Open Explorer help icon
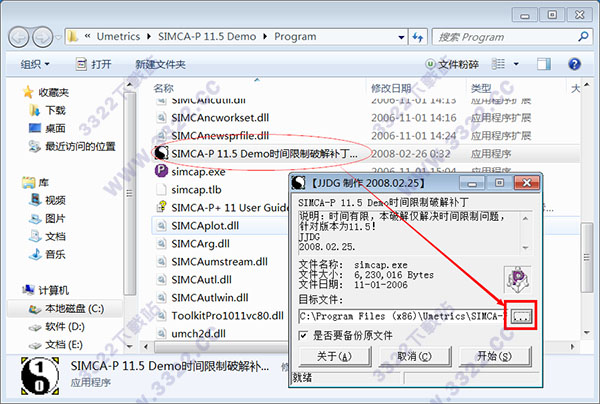 click(x=574, y=64)
